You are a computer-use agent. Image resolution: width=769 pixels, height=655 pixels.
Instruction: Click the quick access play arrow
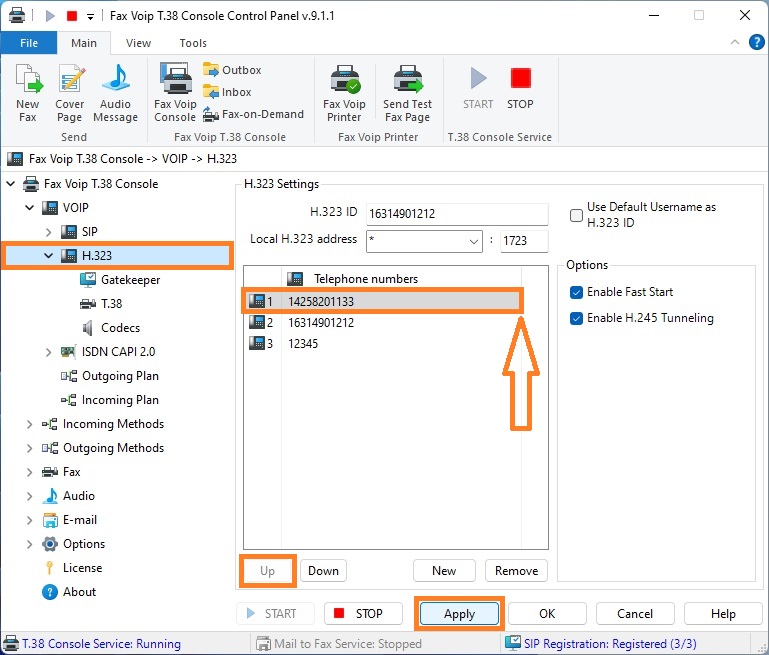[x=50, y=16]
